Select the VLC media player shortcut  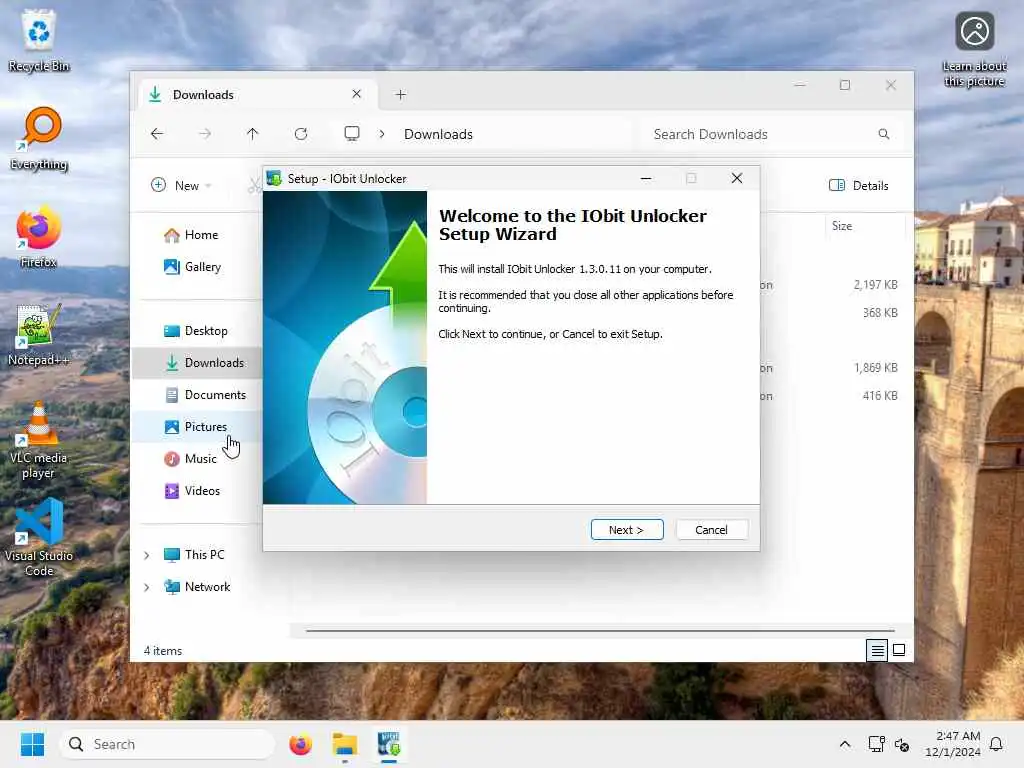[x=39, y=440]
